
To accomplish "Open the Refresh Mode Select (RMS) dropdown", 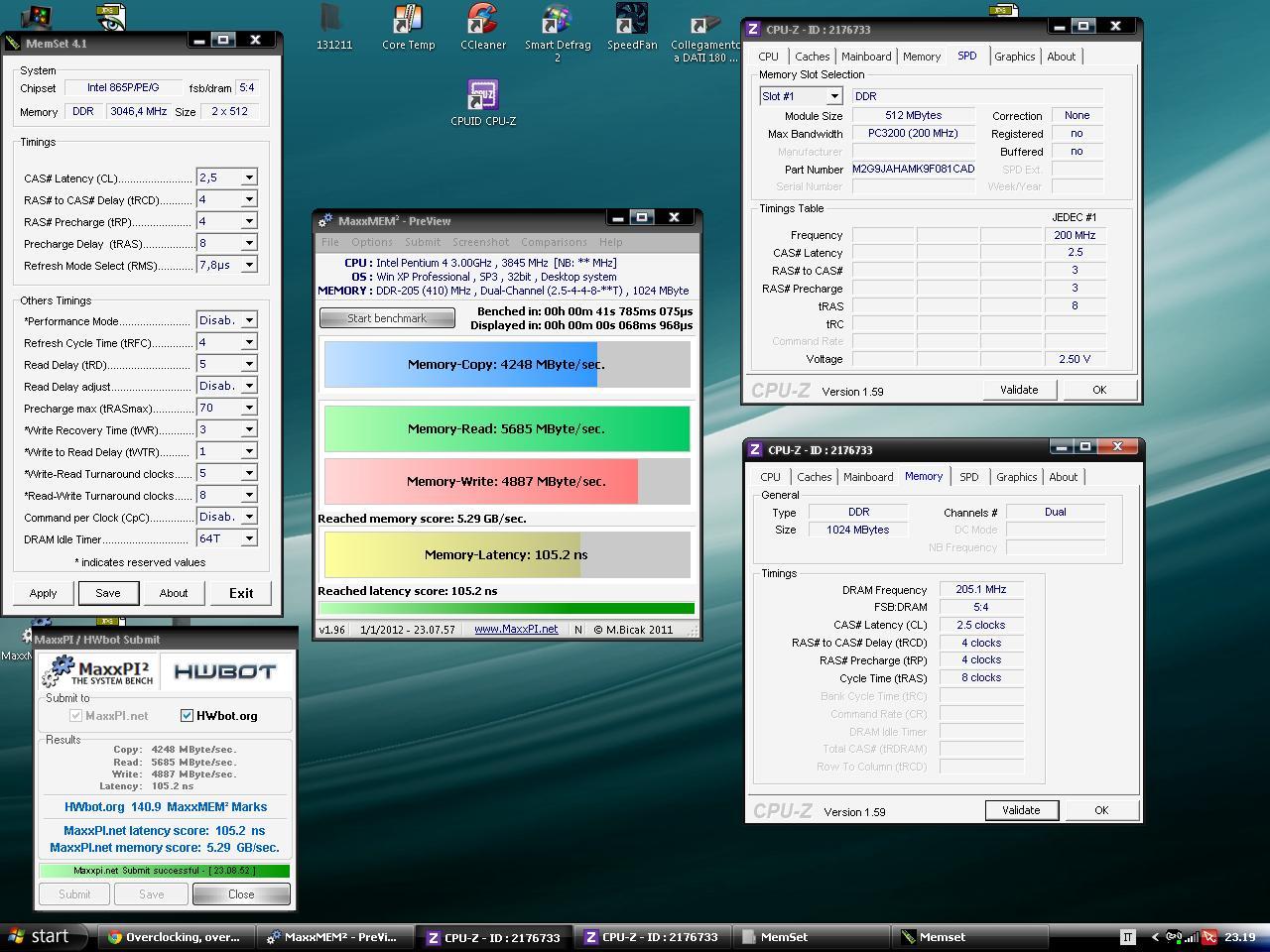I will (x=249, y=265).
